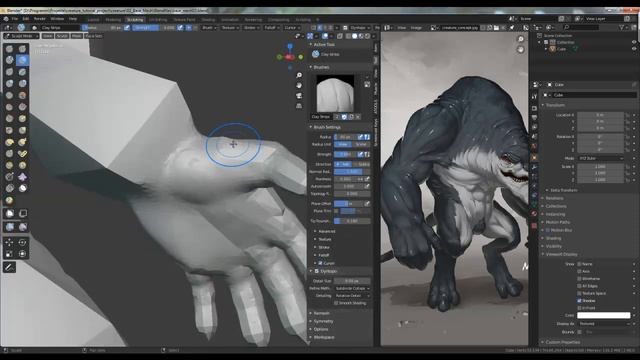Open Render properties tab icon

click(x=534, y=108)
